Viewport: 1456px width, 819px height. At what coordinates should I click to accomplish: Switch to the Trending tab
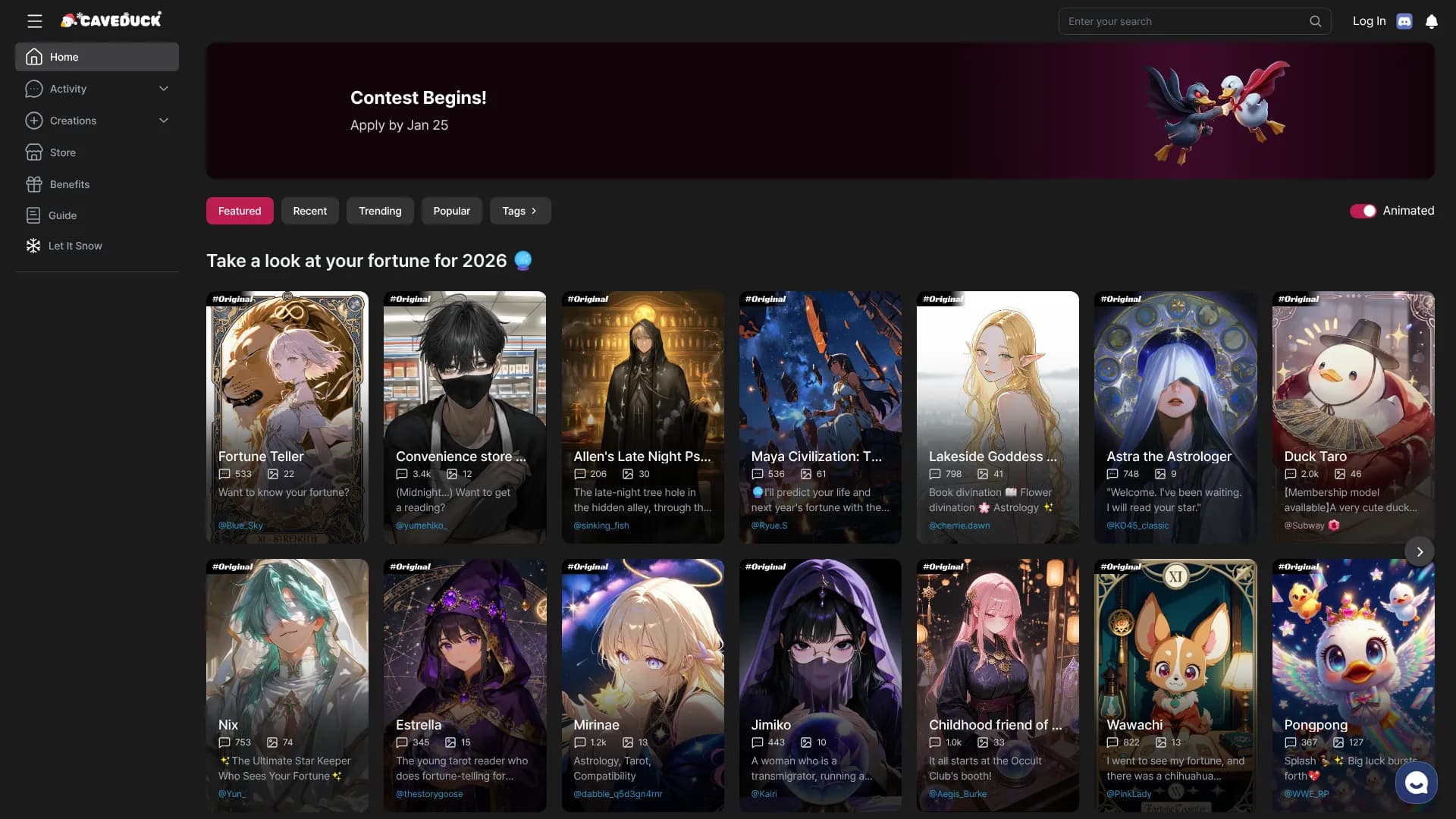pos(380,211)
